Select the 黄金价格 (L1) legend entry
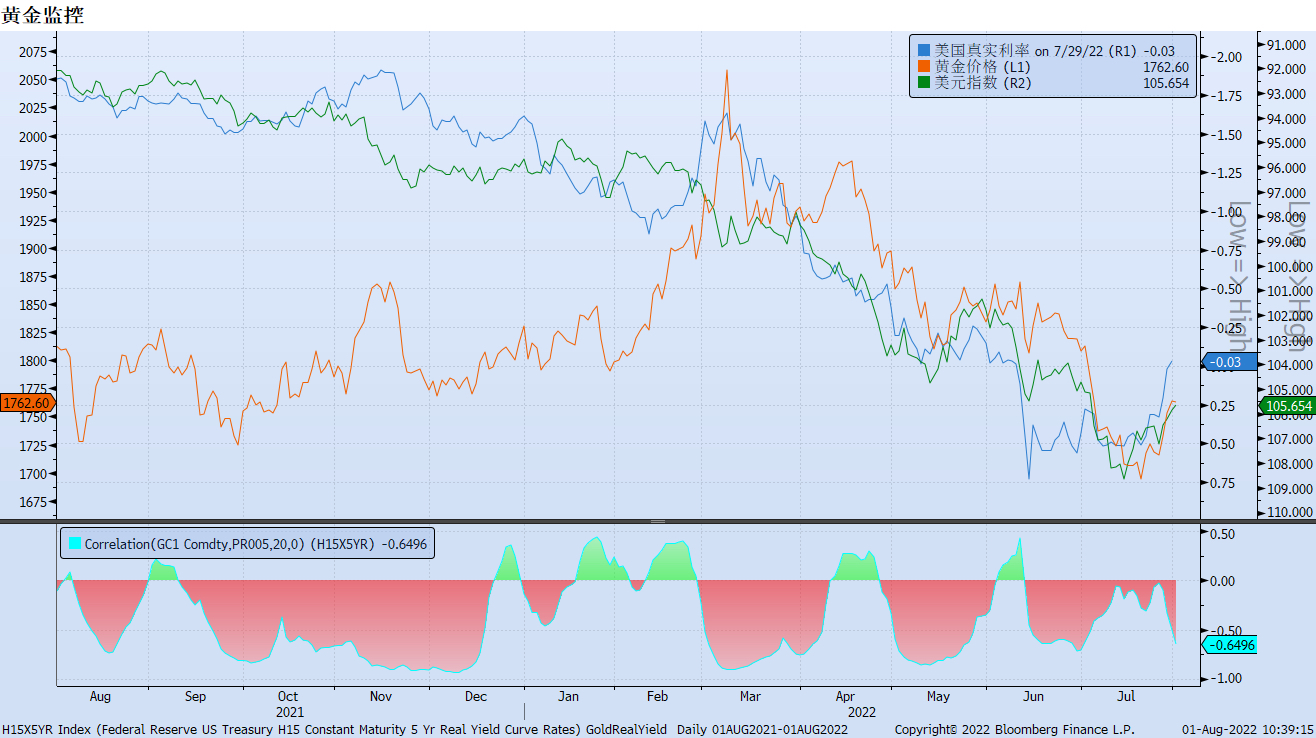1316x738 pixels. [980, 67]
